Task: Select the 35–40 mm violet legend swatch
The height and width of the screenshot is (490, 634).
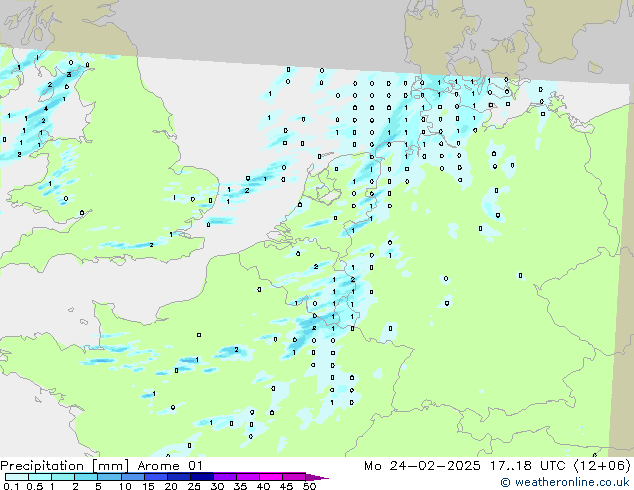Action: pyautogui.click(x=247, y=477)
